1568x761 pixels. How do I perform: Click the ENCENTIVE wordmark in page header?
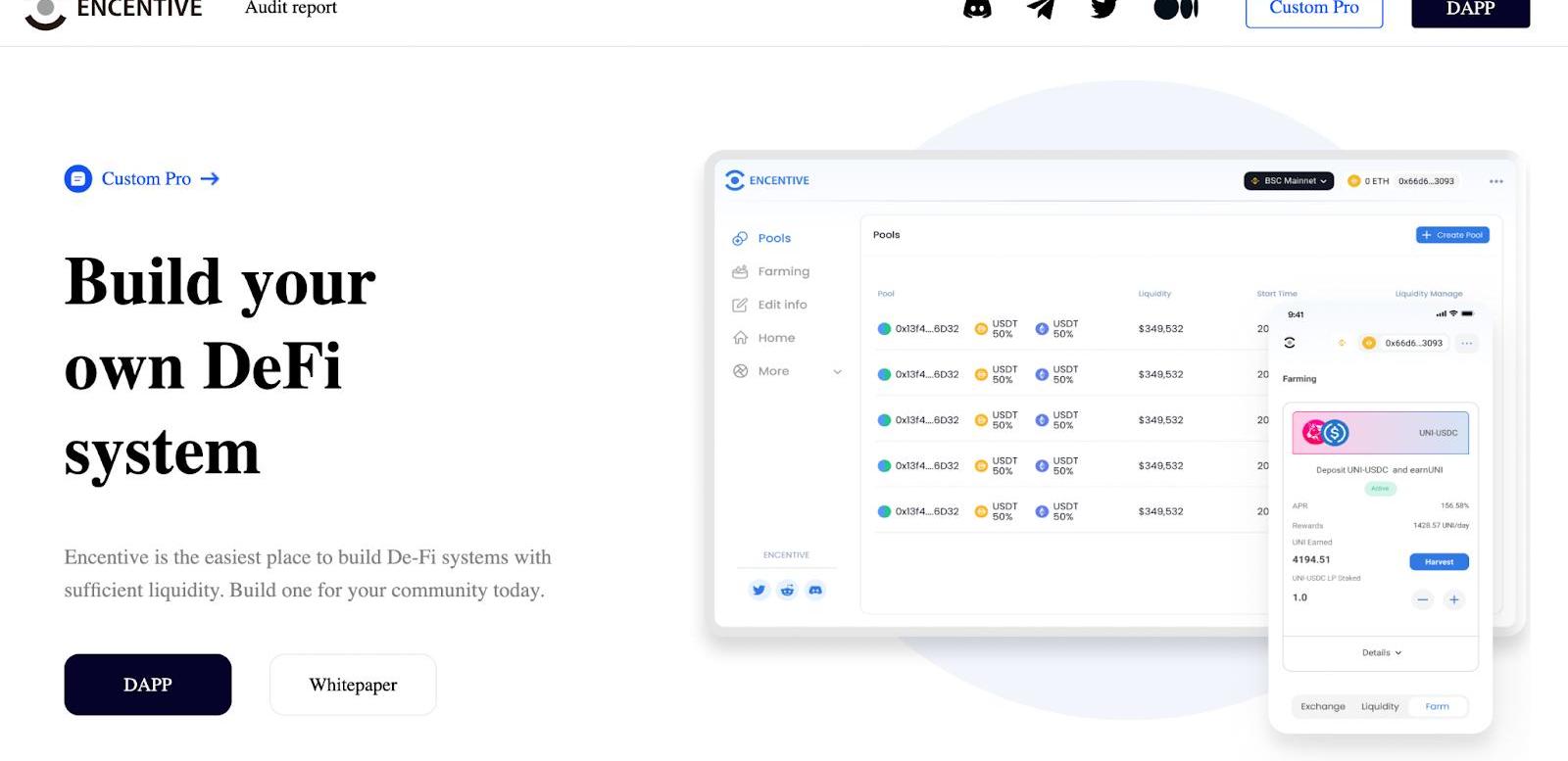tap(139, 9)
